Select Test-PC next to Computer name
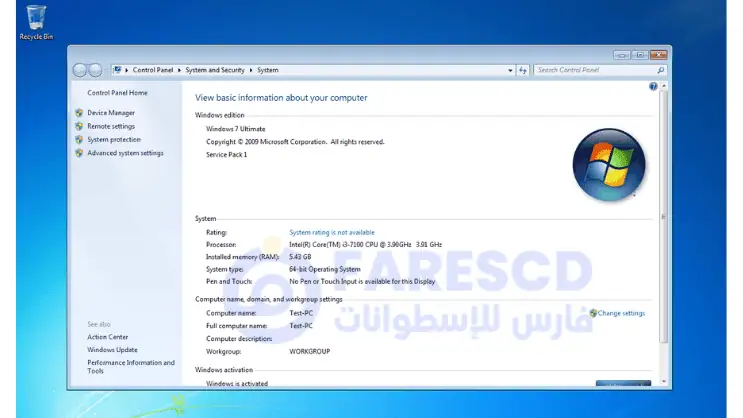The image size is (743, 418). tap(301, 313)
